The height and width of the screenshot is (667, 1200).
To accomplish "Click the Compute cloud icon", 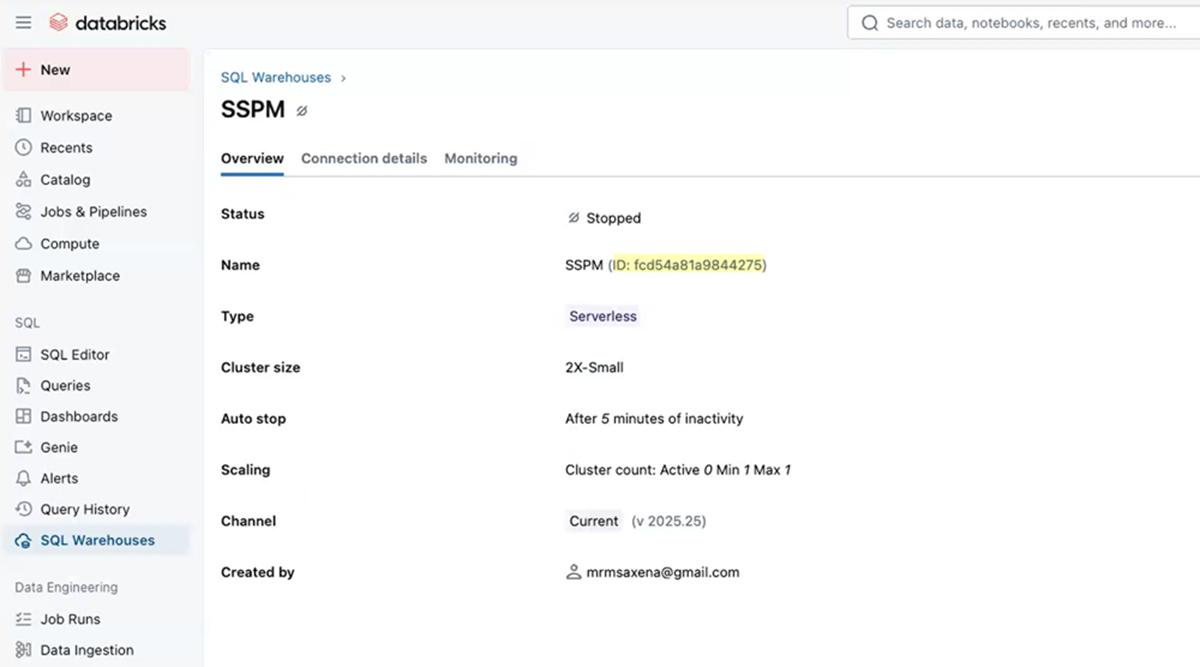I will click(x=24, y=244).
